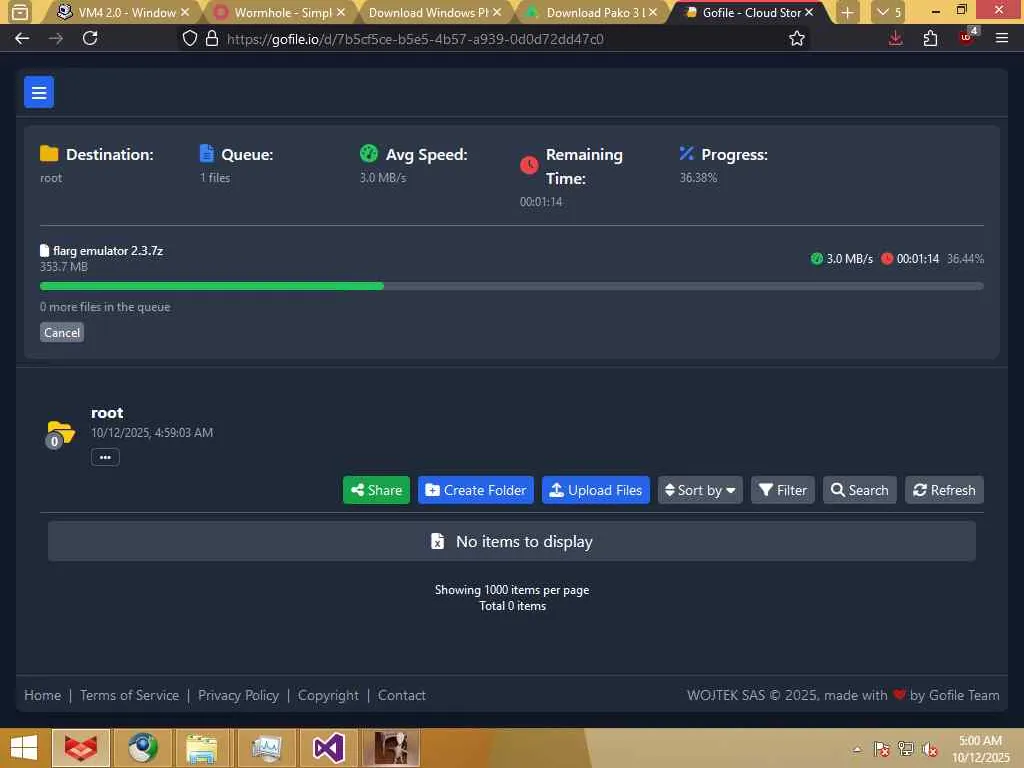Open the three-dot options for root folder
Viewport: 1024px width, 768px height.
(105, 457)
